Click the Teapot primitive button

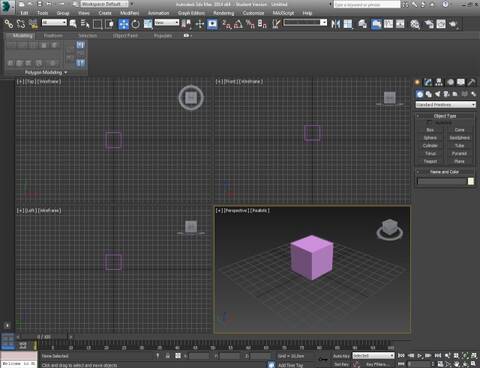point(430,161)
